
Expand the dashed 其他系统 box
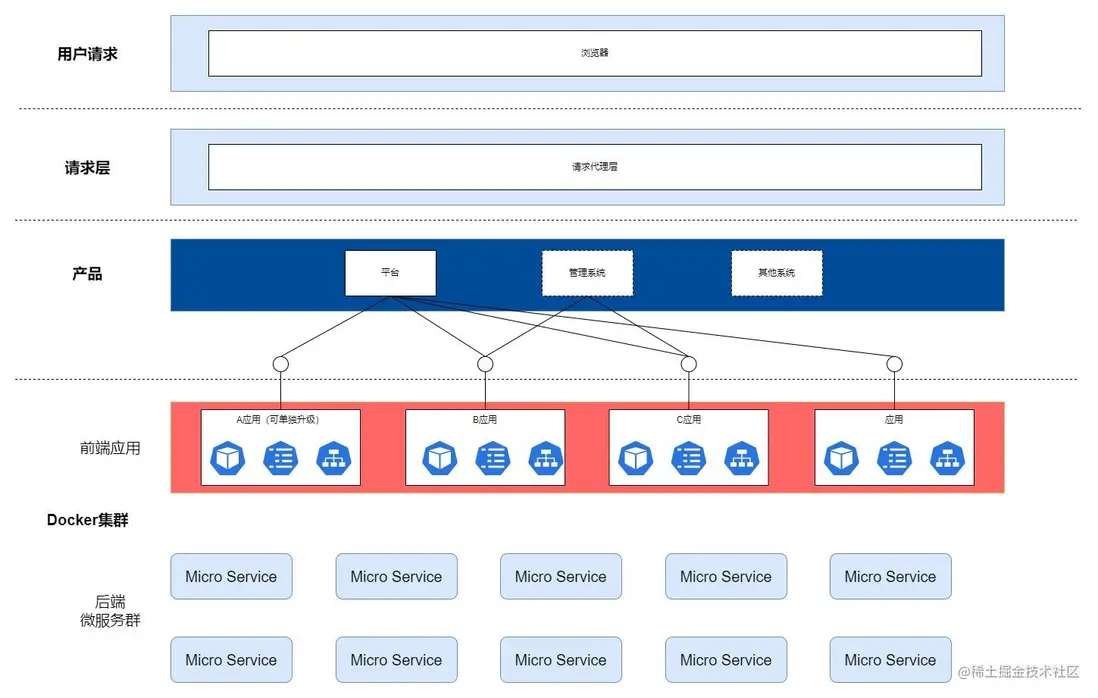777,272
